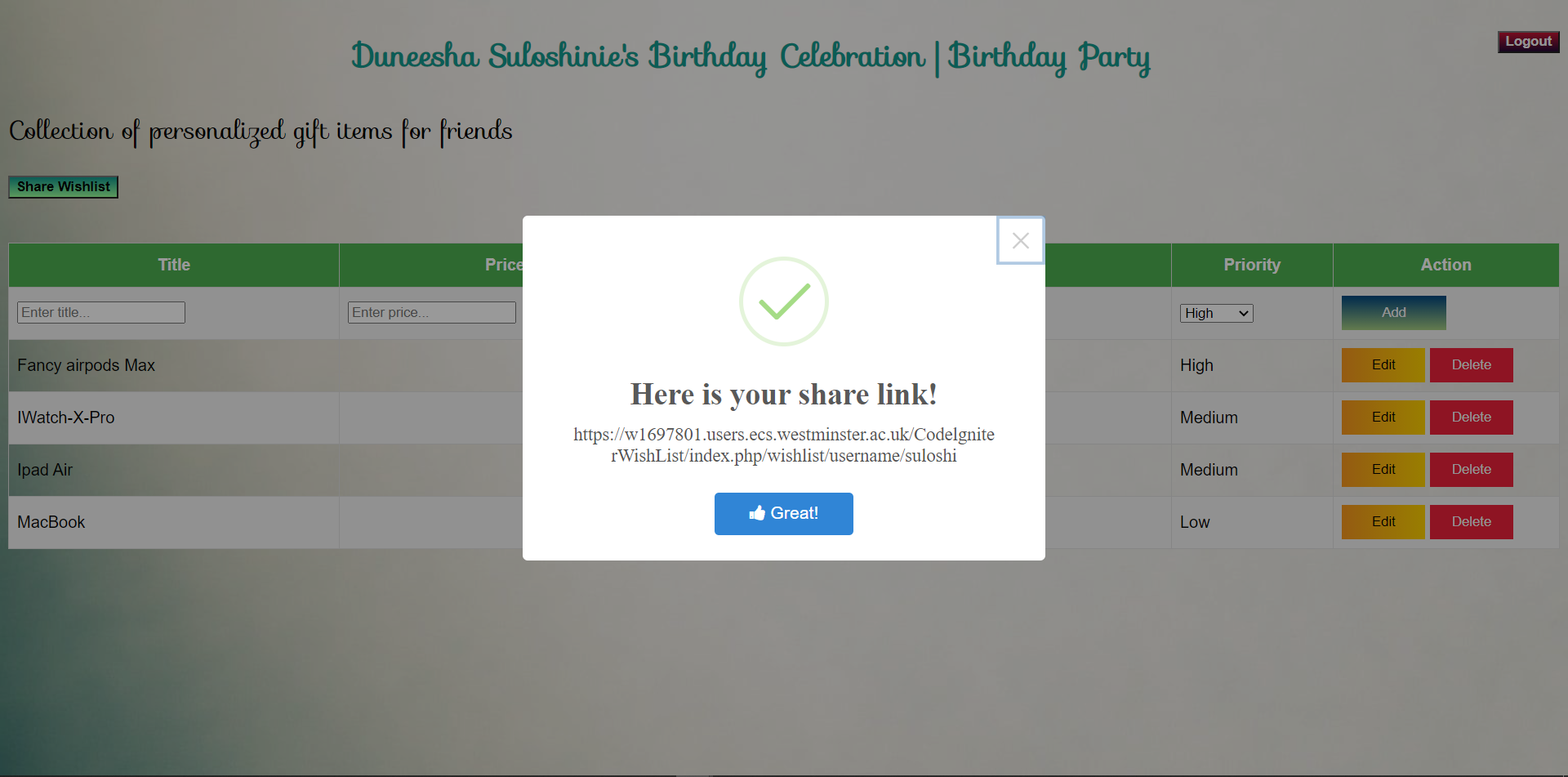Delete the MacBook entry
1568x777 pixels.
click(1471, 521)
